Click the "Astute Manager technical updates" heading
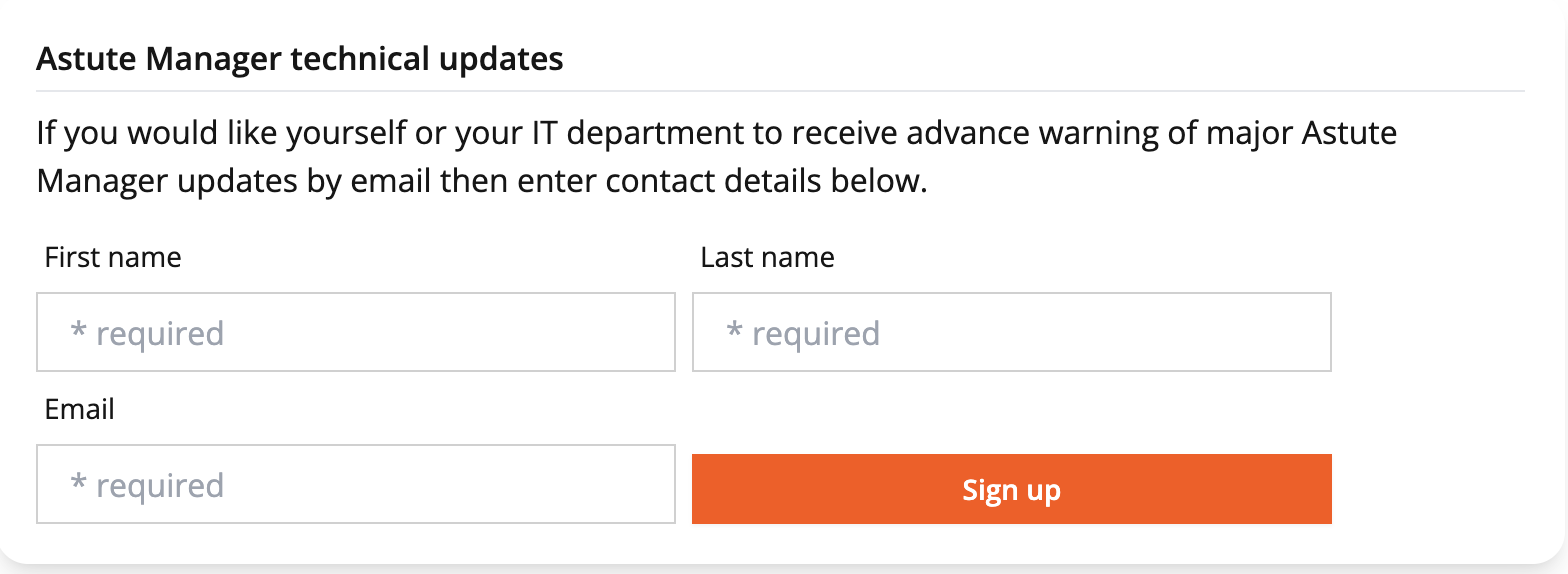1568x574 pixels. click(300, 60)
